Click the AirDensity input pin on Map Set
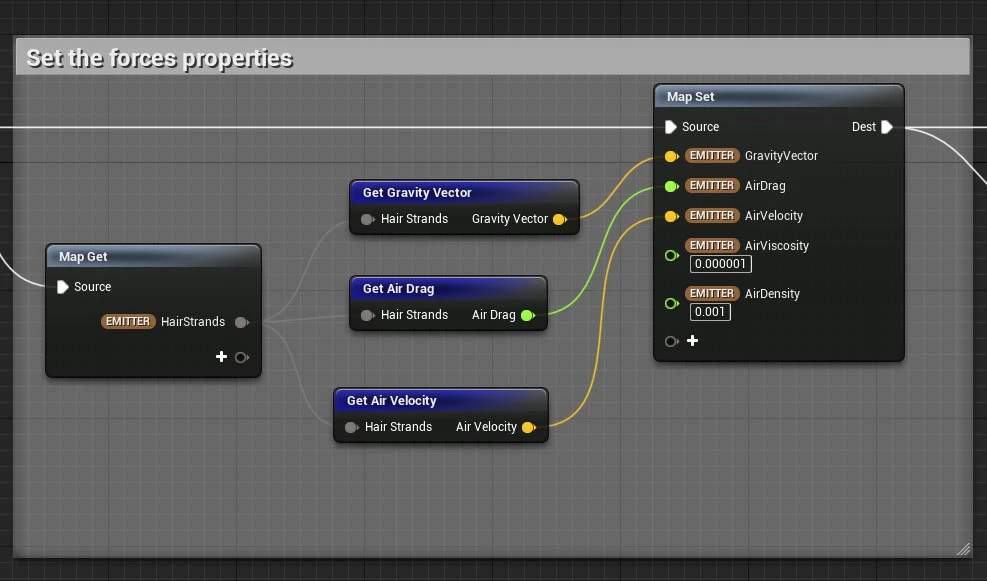The height and width of the screenshot is (581, 987). tap(672, 303)
